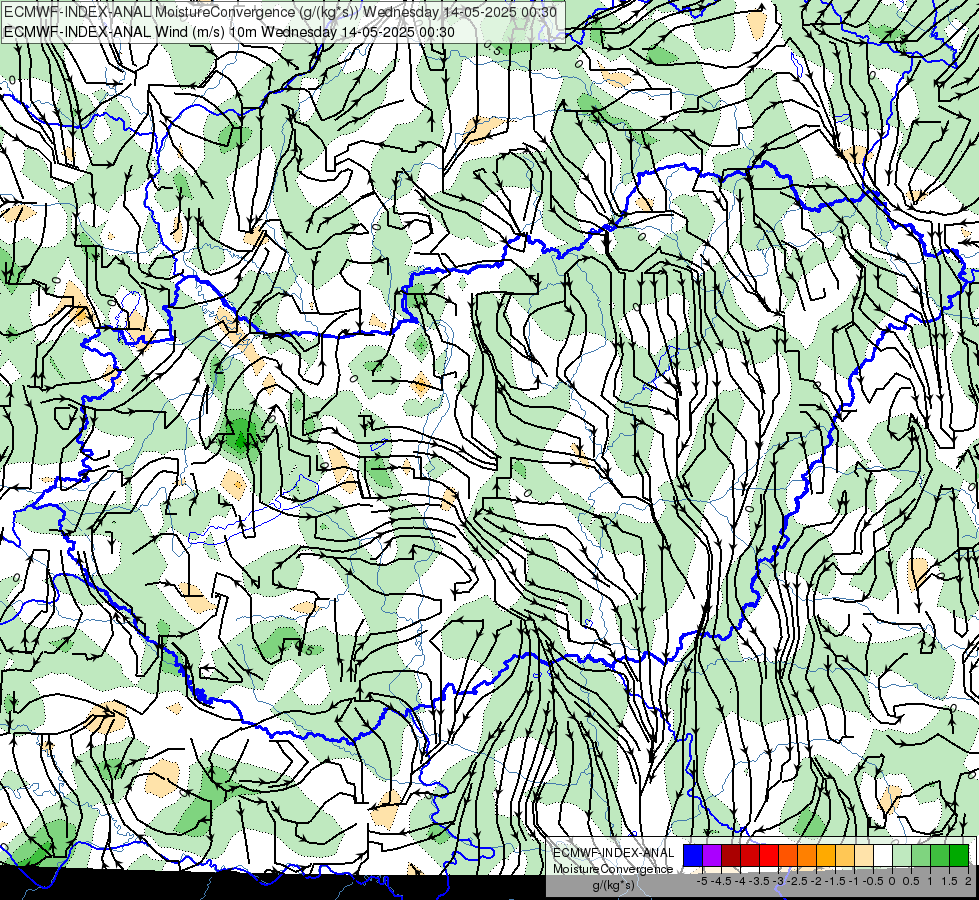Click the 2 tick label at scale end
The image size is (979, 900).
pos(968,881)
